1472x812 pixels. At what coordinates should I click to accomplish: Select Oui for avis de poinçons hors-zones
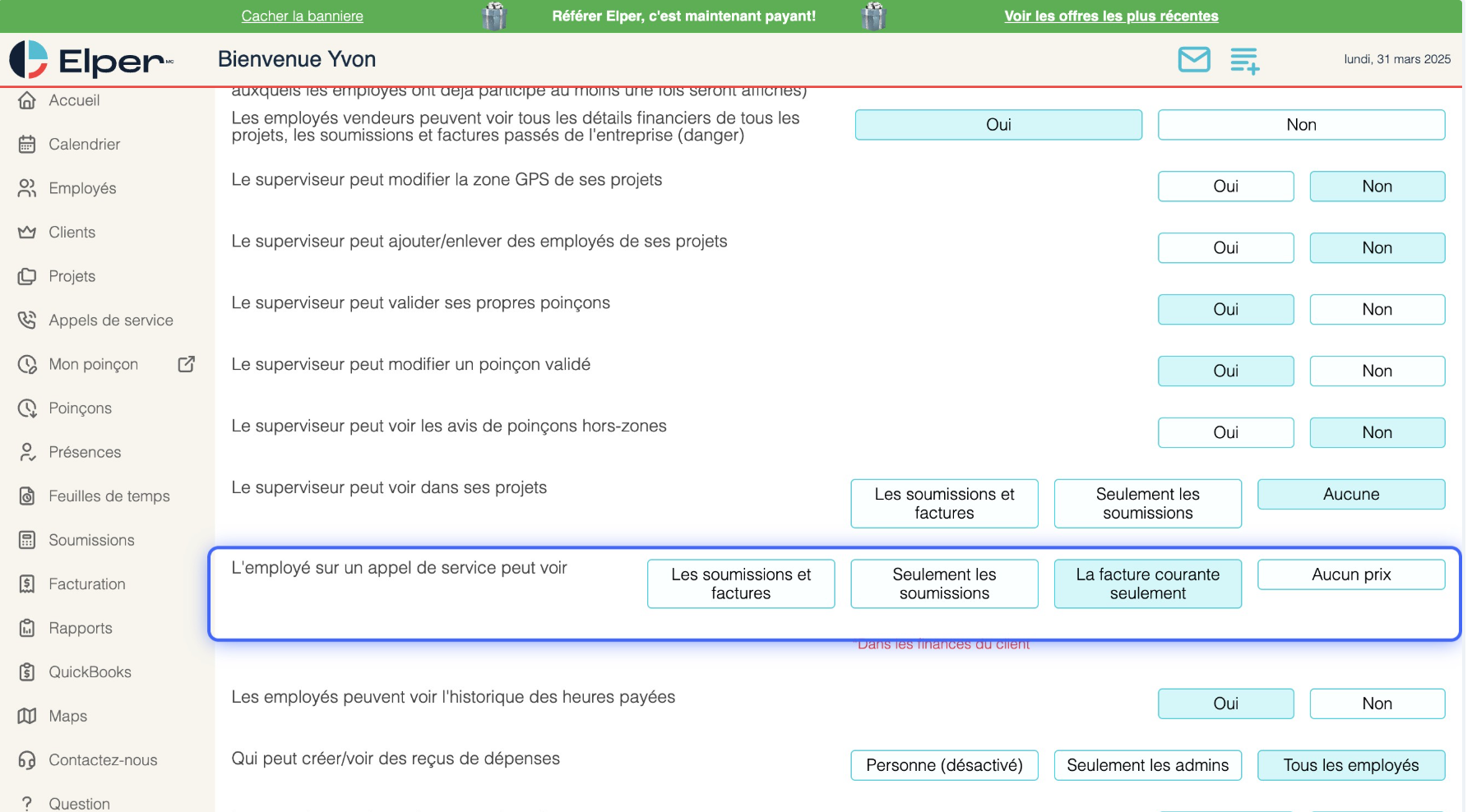point(1225,433)
